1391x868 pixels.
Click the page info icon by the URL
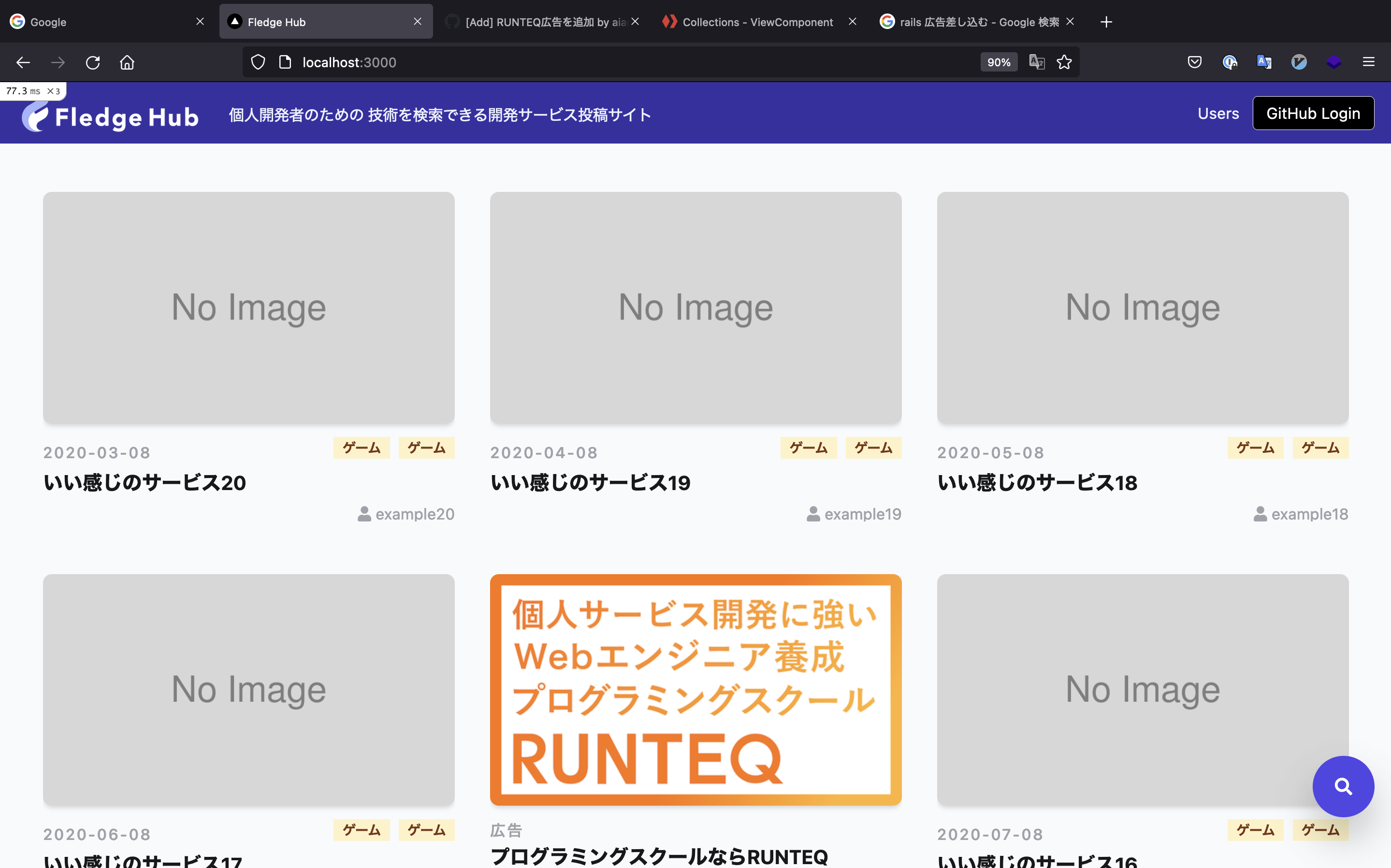(285, 62)
